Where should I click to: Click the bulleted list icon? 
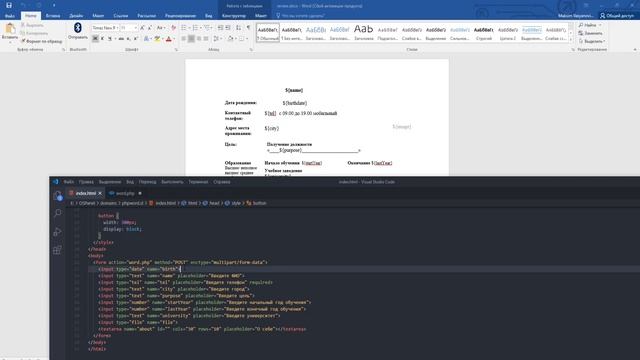[x=184, y=28]
